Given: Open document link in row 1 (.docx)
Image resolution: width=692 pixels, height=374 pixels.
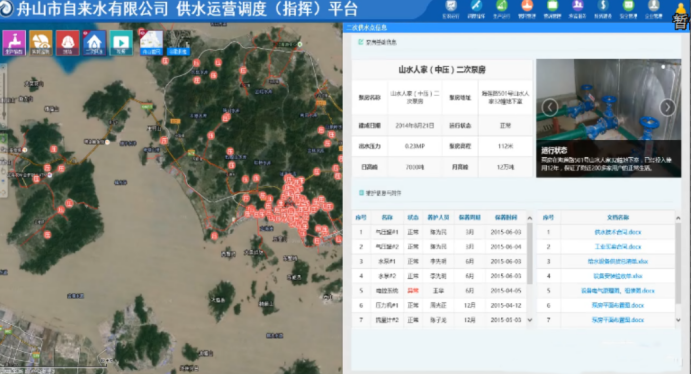Looking at the screenshot, I should pos(617,232).
